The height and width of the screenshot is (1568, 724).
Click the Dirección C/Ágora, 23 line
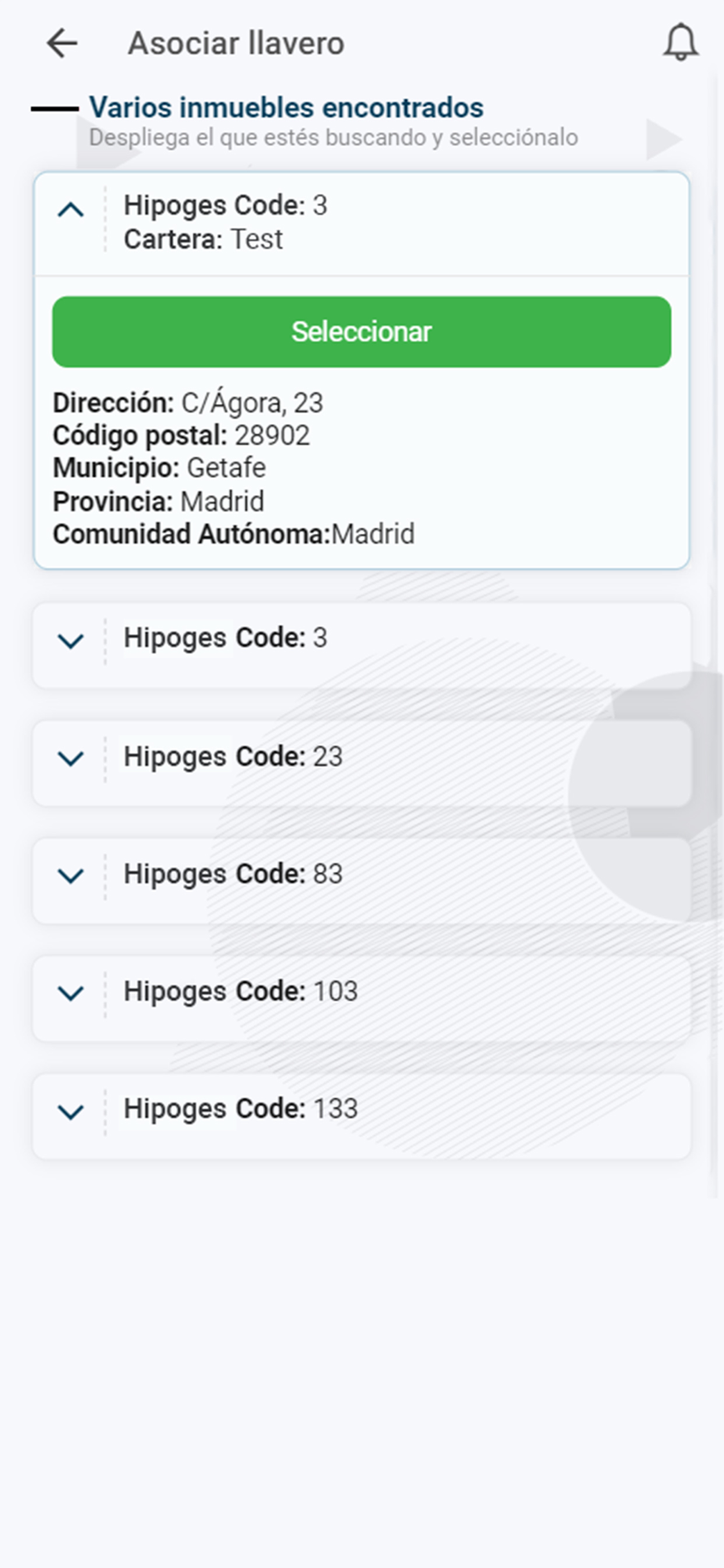(x=188, y=403)
